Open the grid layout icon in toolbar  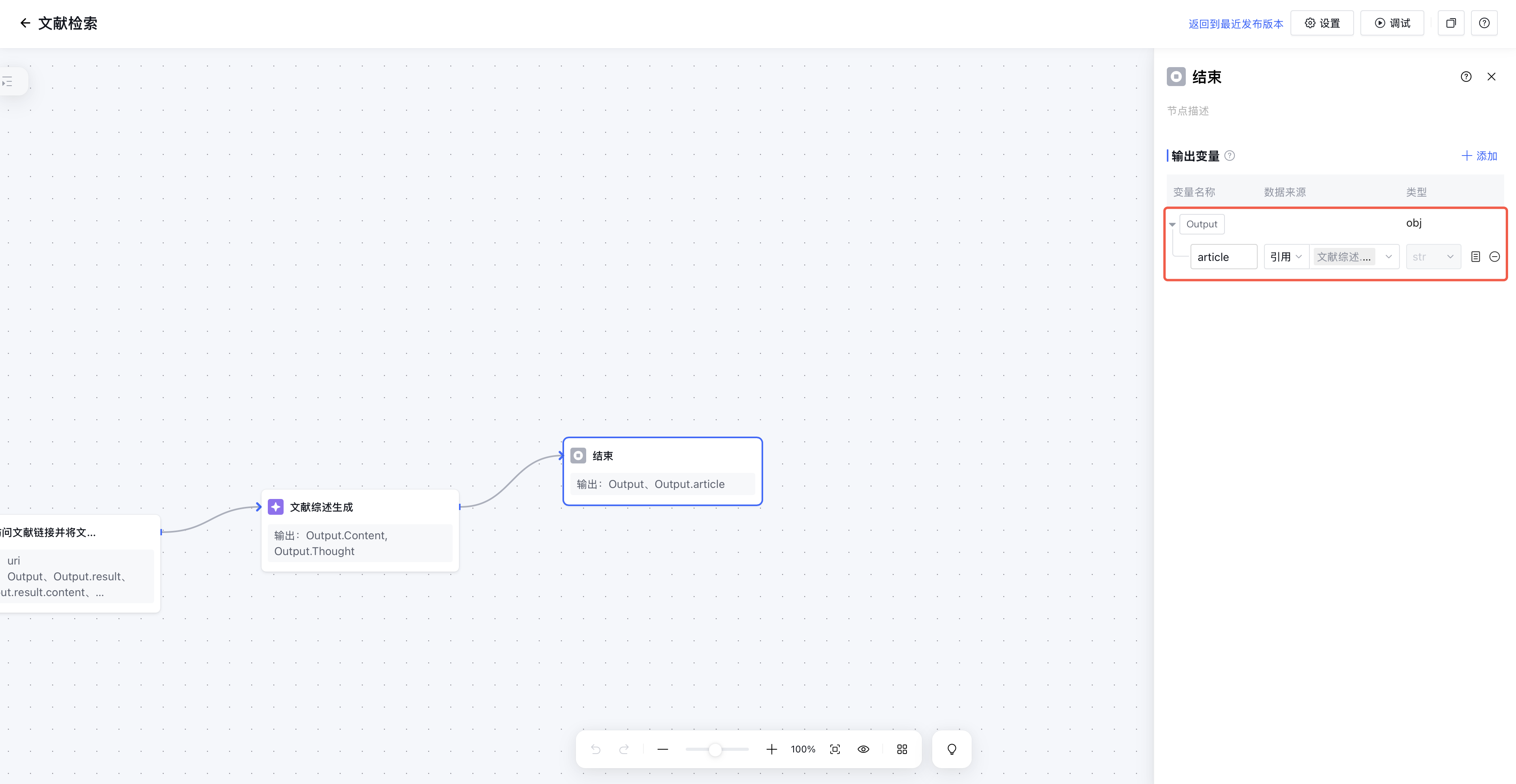(902, 749)
